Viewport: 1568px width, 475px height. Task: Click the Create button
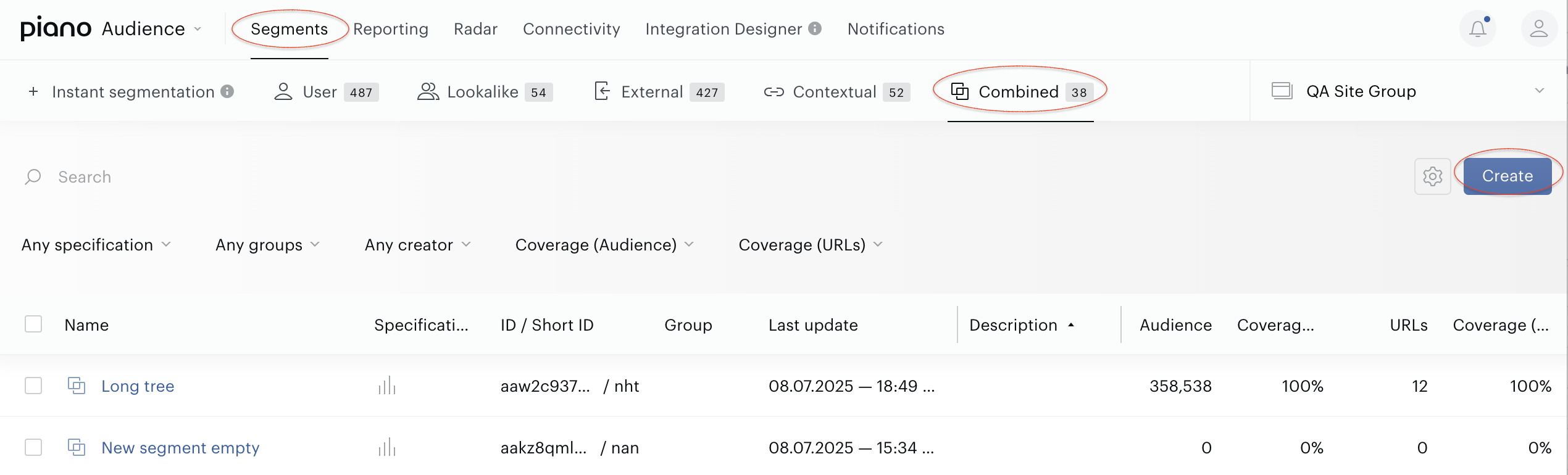click(1508, 176)
